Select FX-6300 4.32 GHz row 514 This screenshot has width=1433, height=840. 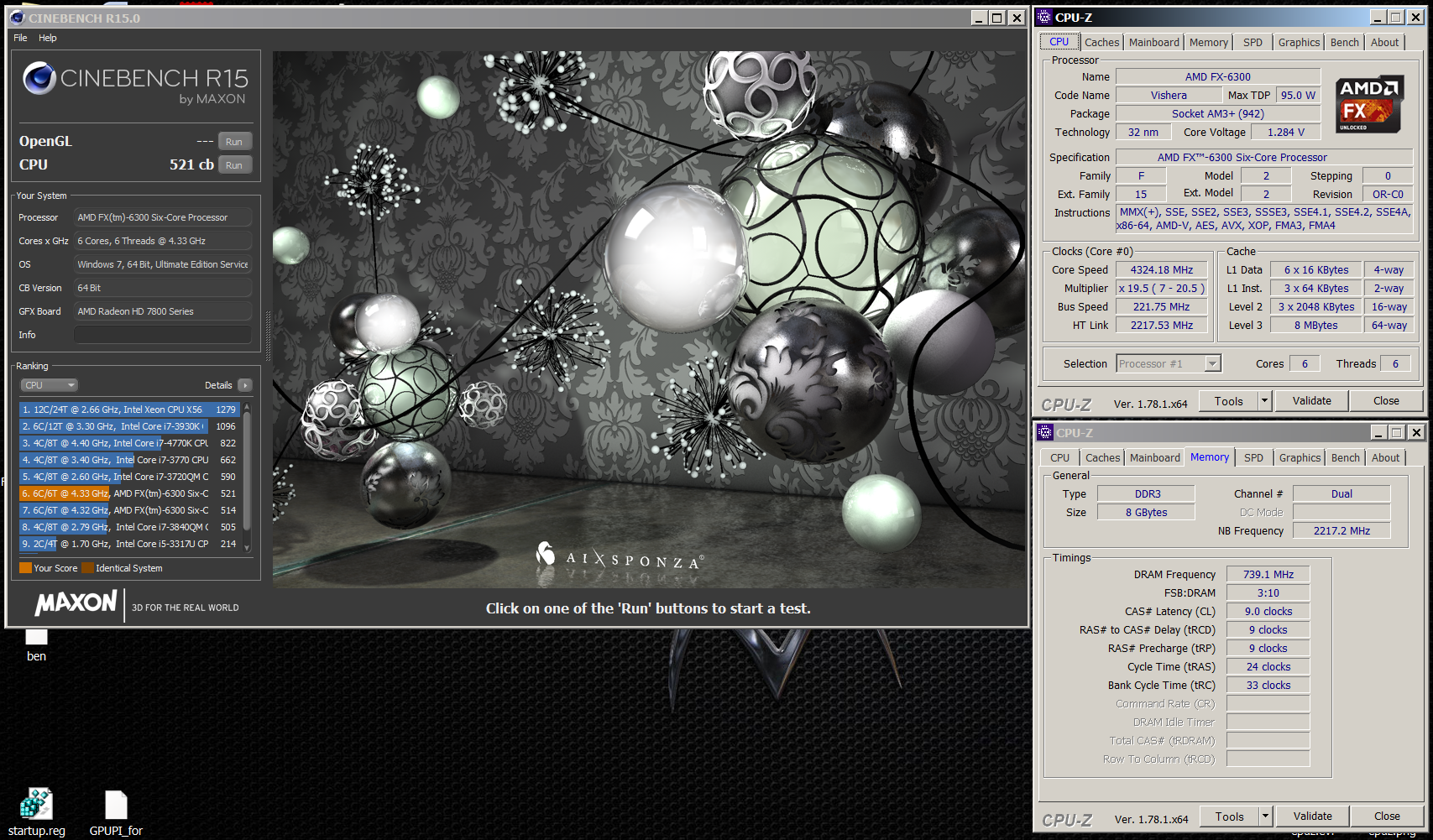(129, 510)
